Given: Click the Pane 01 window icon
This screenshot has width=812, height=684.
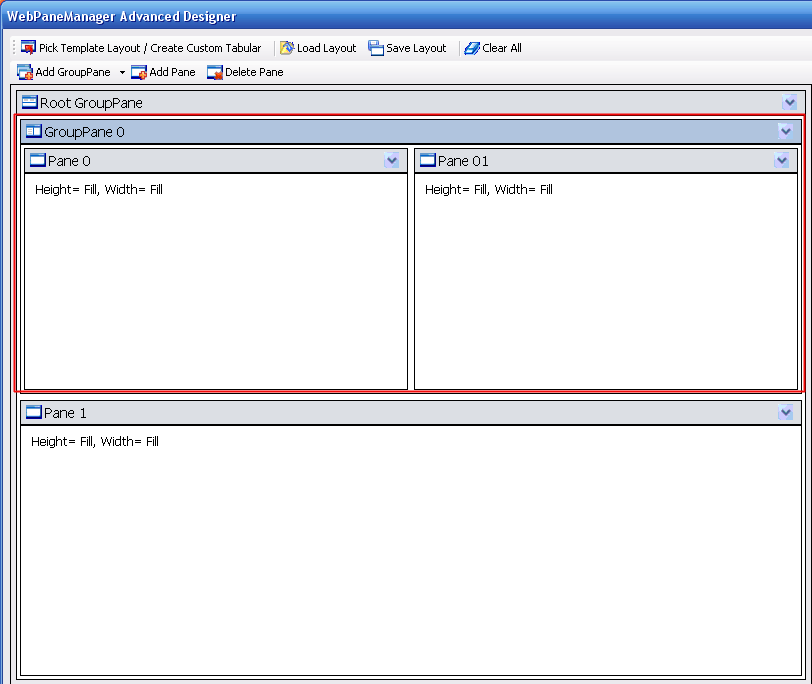Looking at the screenshot, I should 428,161.
